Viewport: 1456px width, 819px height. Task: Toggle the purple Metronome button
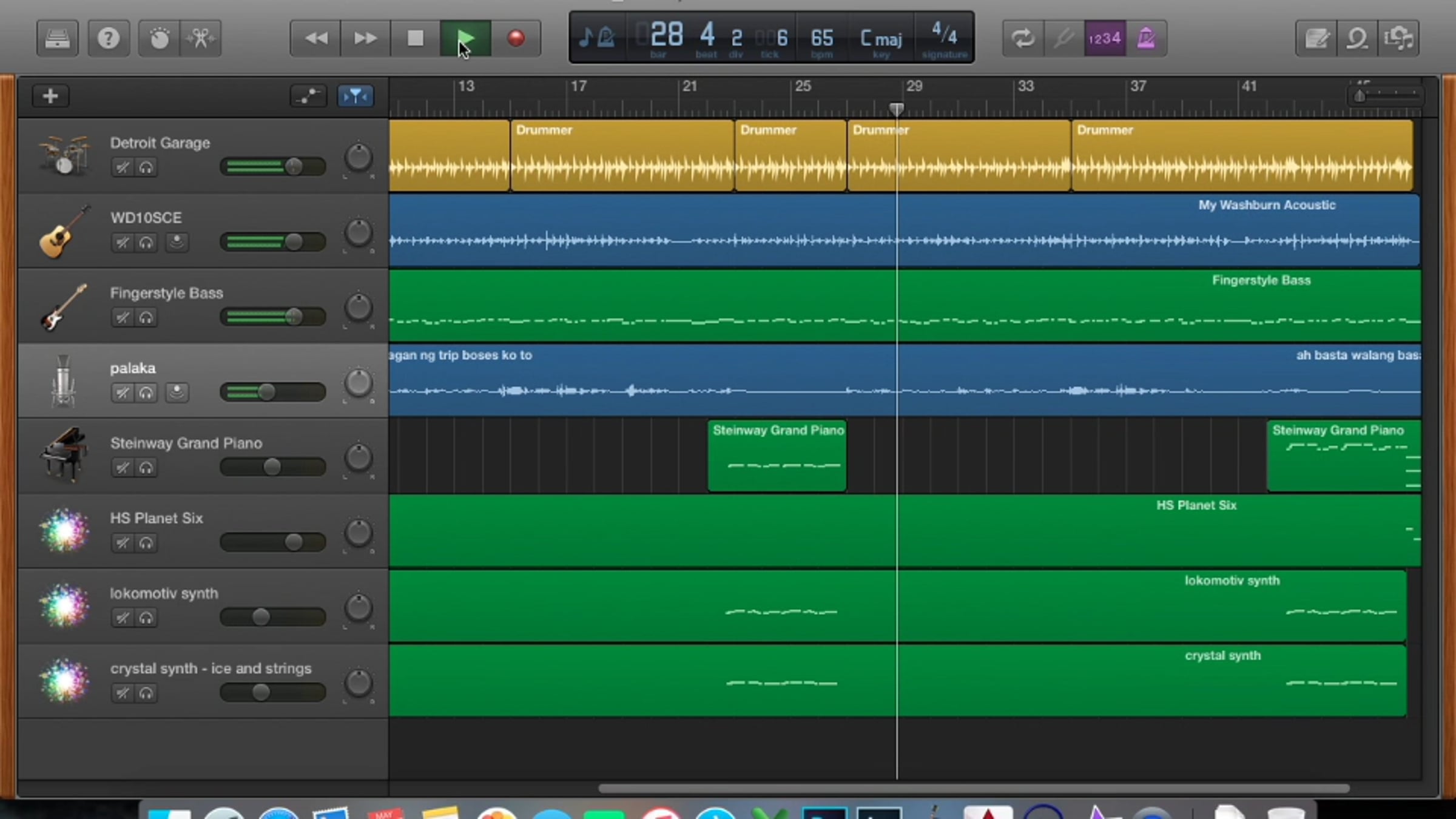[1146, 39]
